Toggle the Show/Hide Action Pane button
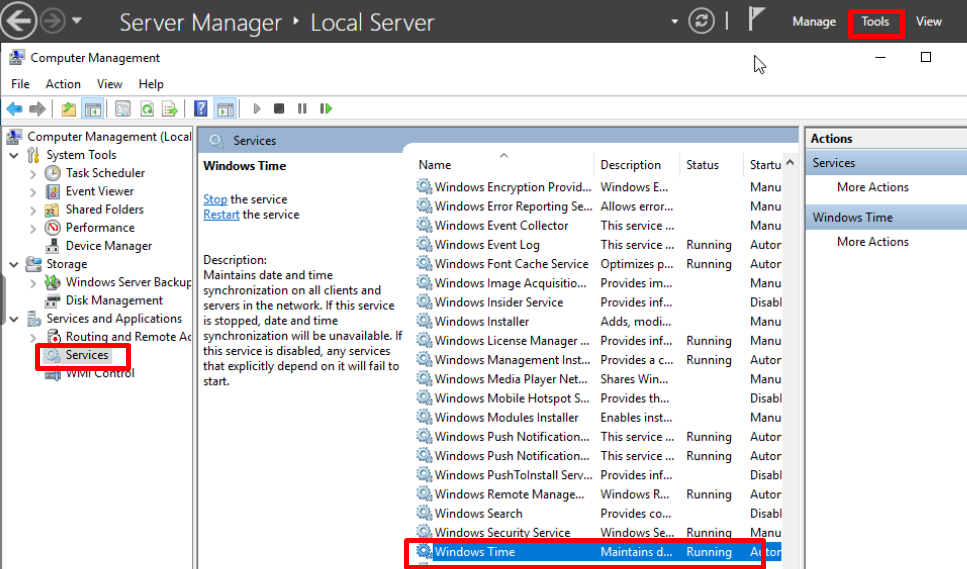967x569 pixels. coord(225,109)
